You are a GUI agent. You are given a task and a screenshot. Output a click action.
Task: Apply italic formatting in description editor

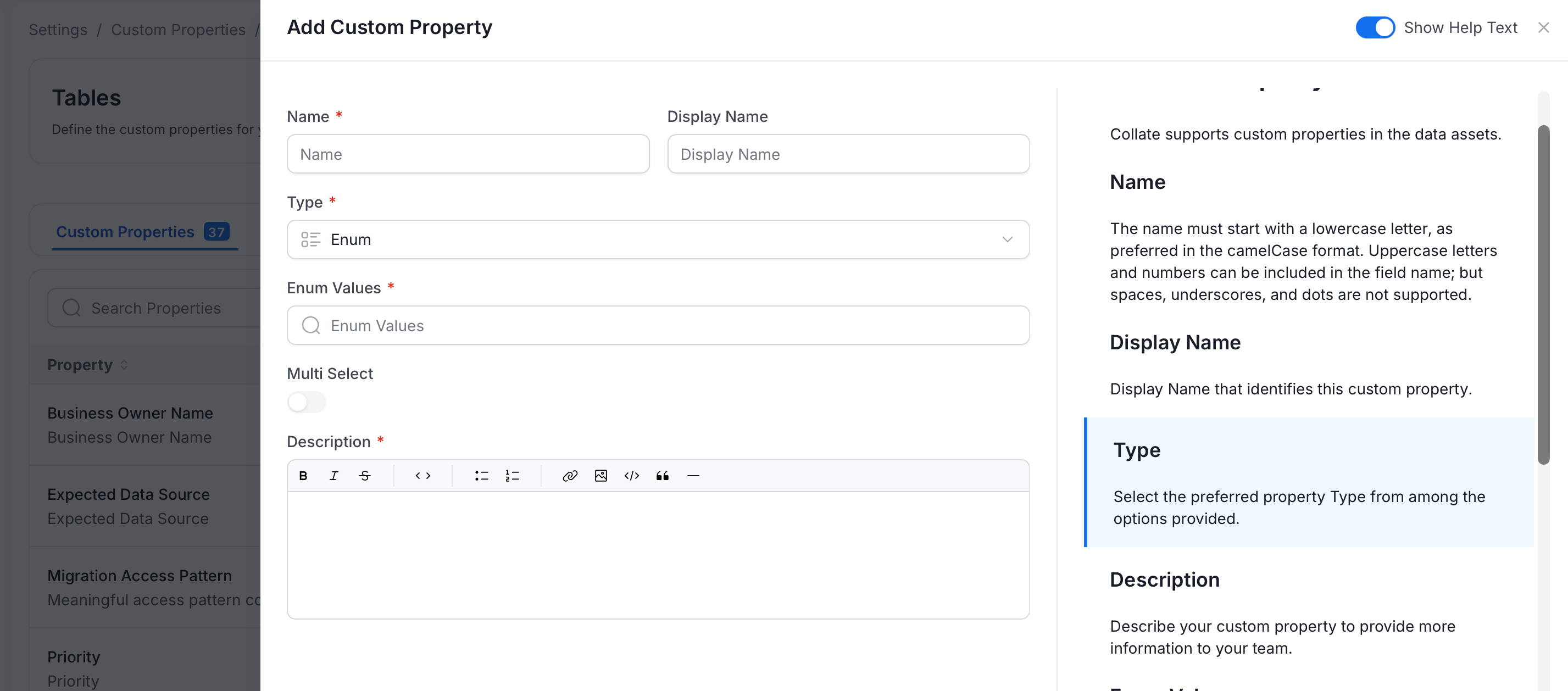[333, 476]
